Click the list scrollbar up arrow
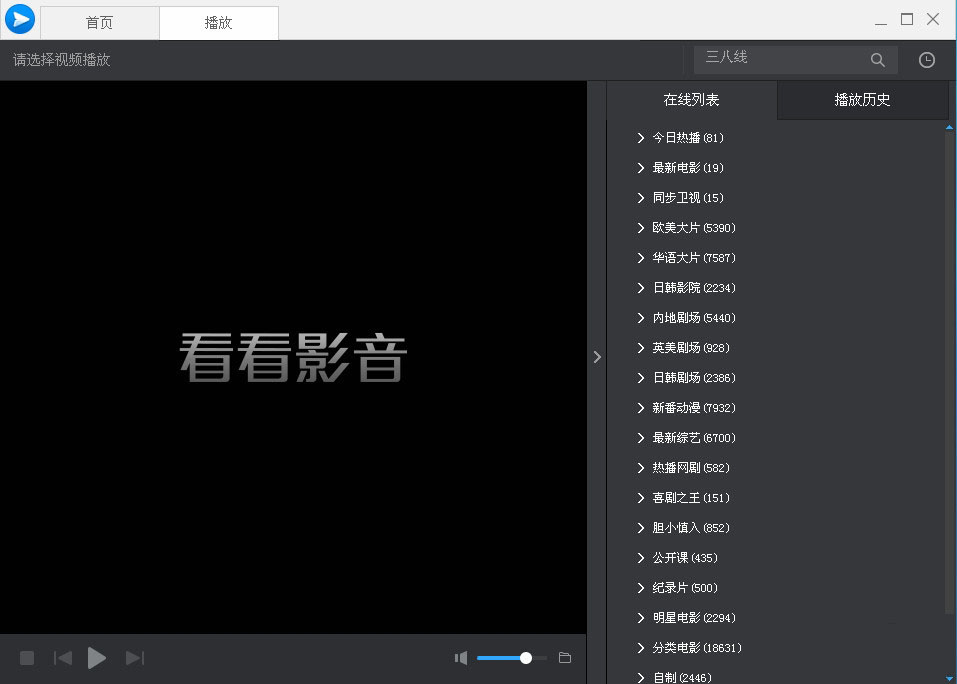This screenshot has height=684, width=957. 949,128
